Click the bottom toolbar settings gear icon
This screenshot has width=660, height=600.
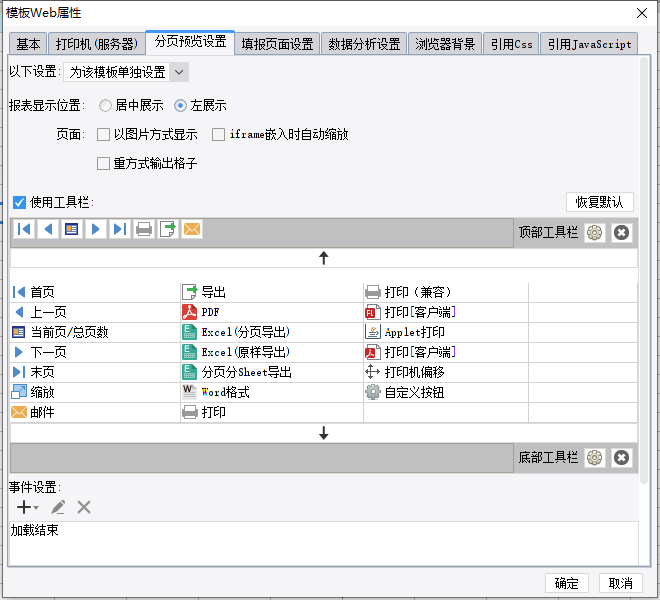[594, 458]
